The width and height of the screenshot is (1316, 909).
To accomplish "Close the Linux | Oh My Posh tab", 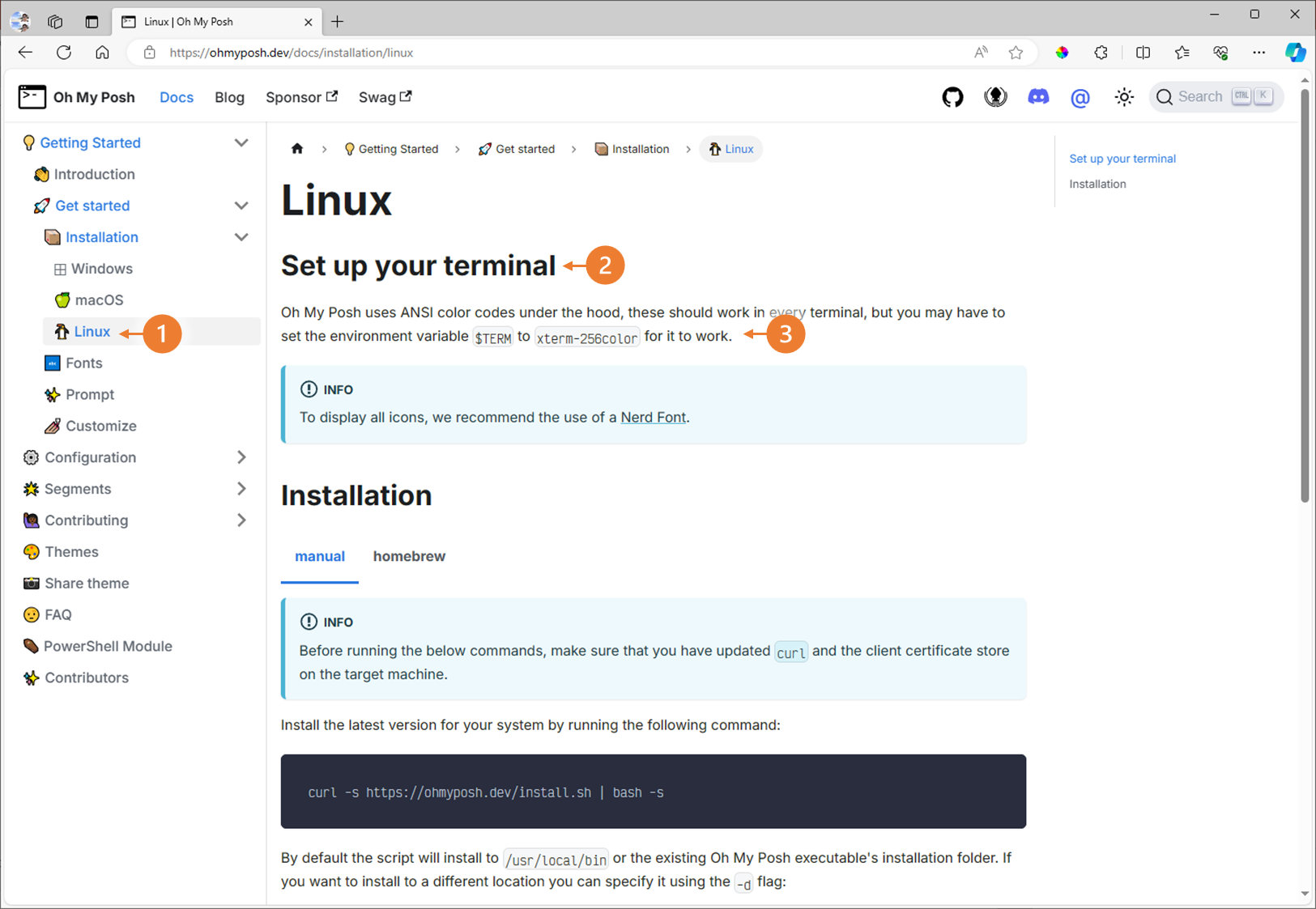I will tap(308, 22).
